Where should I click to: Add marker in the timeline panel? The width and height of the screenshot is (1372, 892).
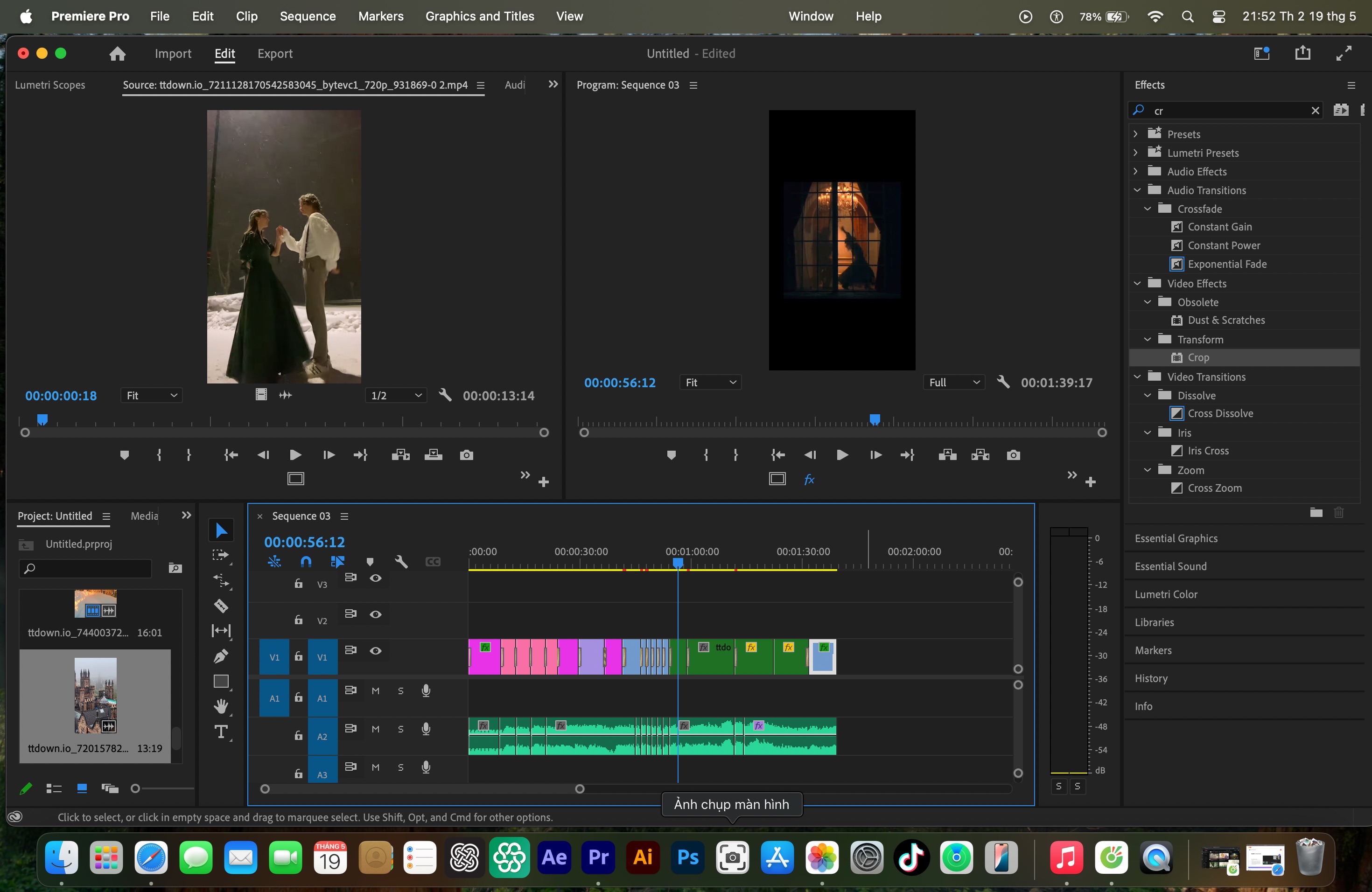pos(370,561)
